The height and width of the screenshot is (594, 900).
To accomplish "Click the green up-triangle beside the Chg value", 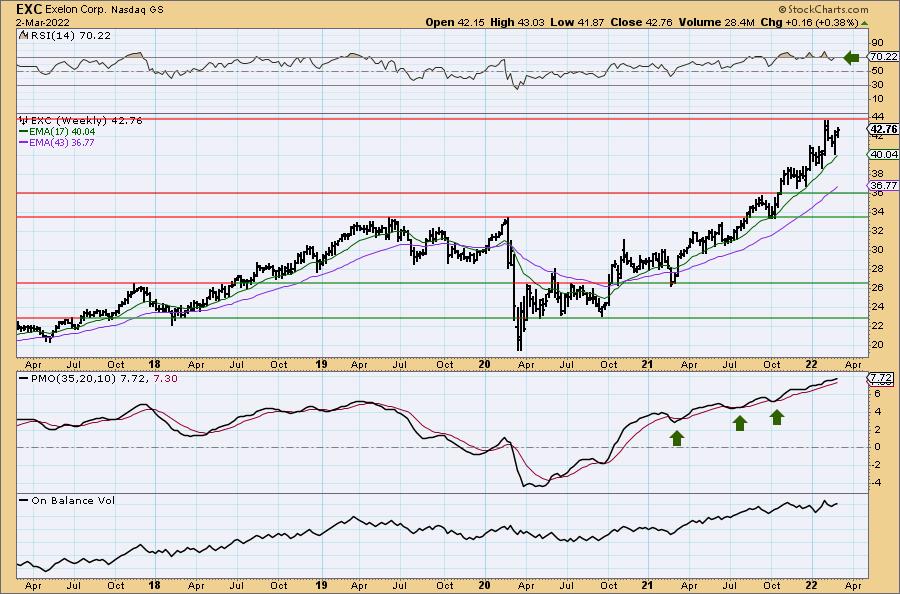I will [864, 24].
